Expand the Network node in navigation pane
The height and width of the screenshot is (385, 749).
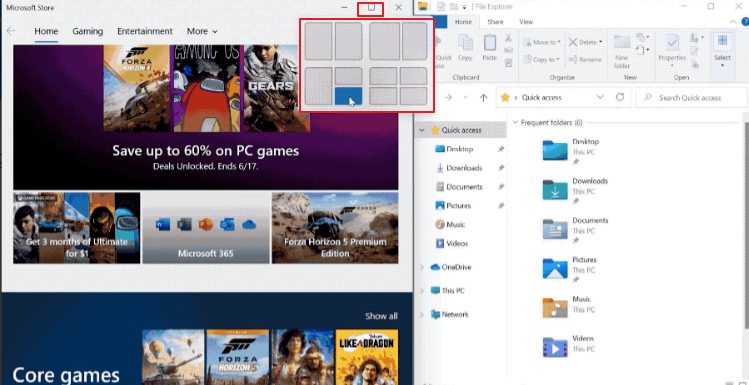(422, 314)
